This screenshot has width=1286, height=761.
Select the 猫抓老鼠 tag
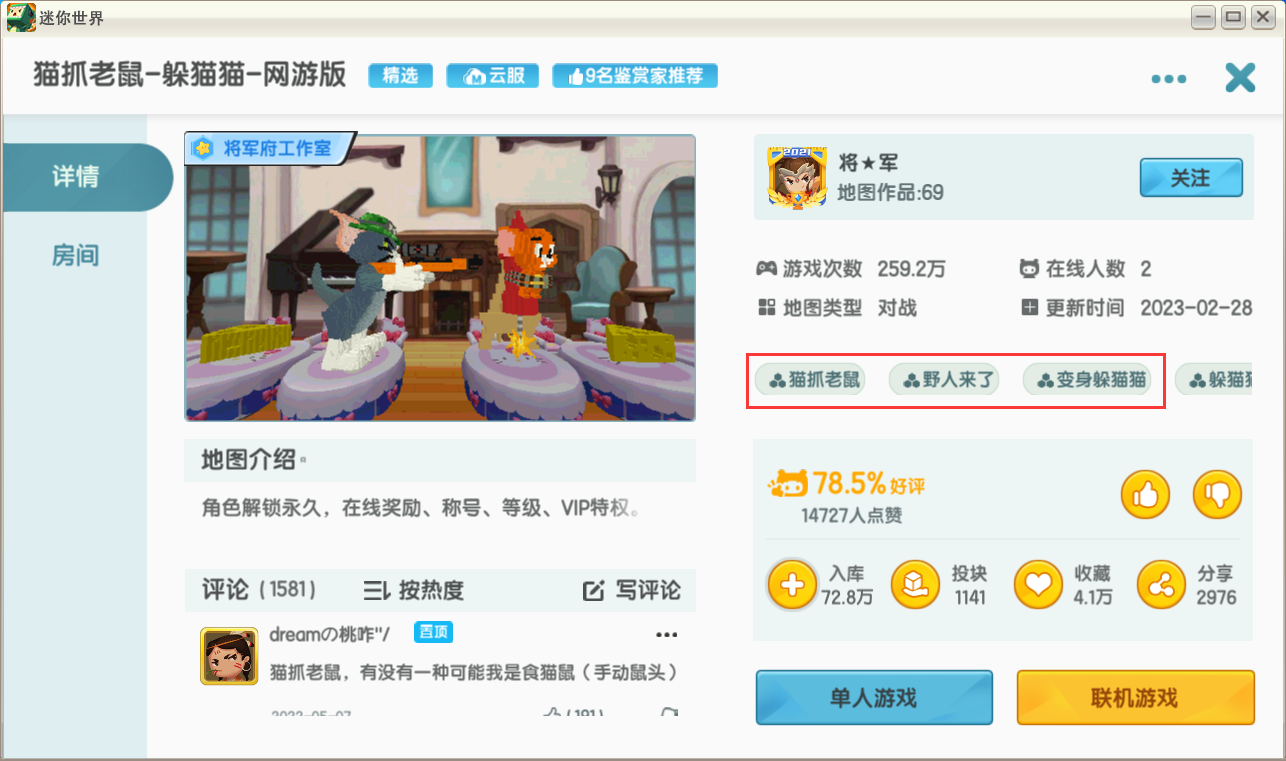coord(810,380)
